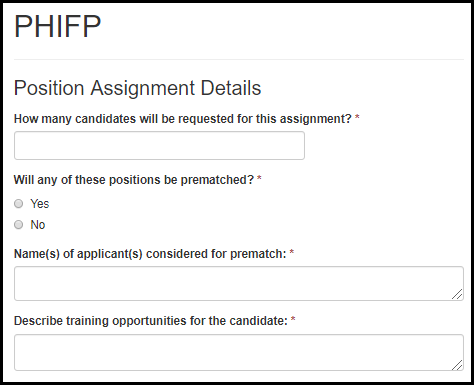The height and width of the screenshot is (385, 474).
Task: Click the 'Name(s) of applicant(s) considered for prematch' label
Action: [x=150, y=254]
